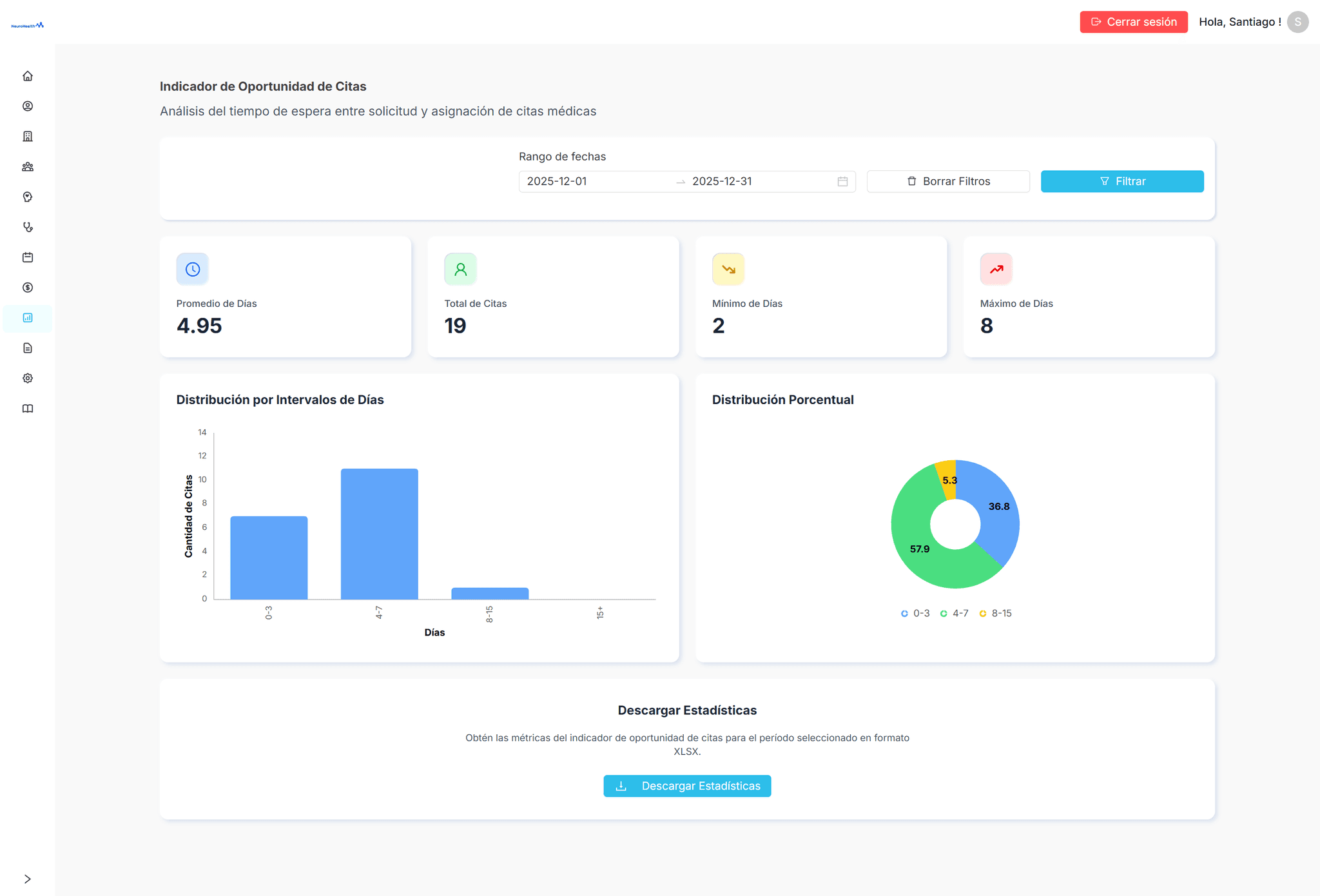Open the document sidebar menu item

28,348
